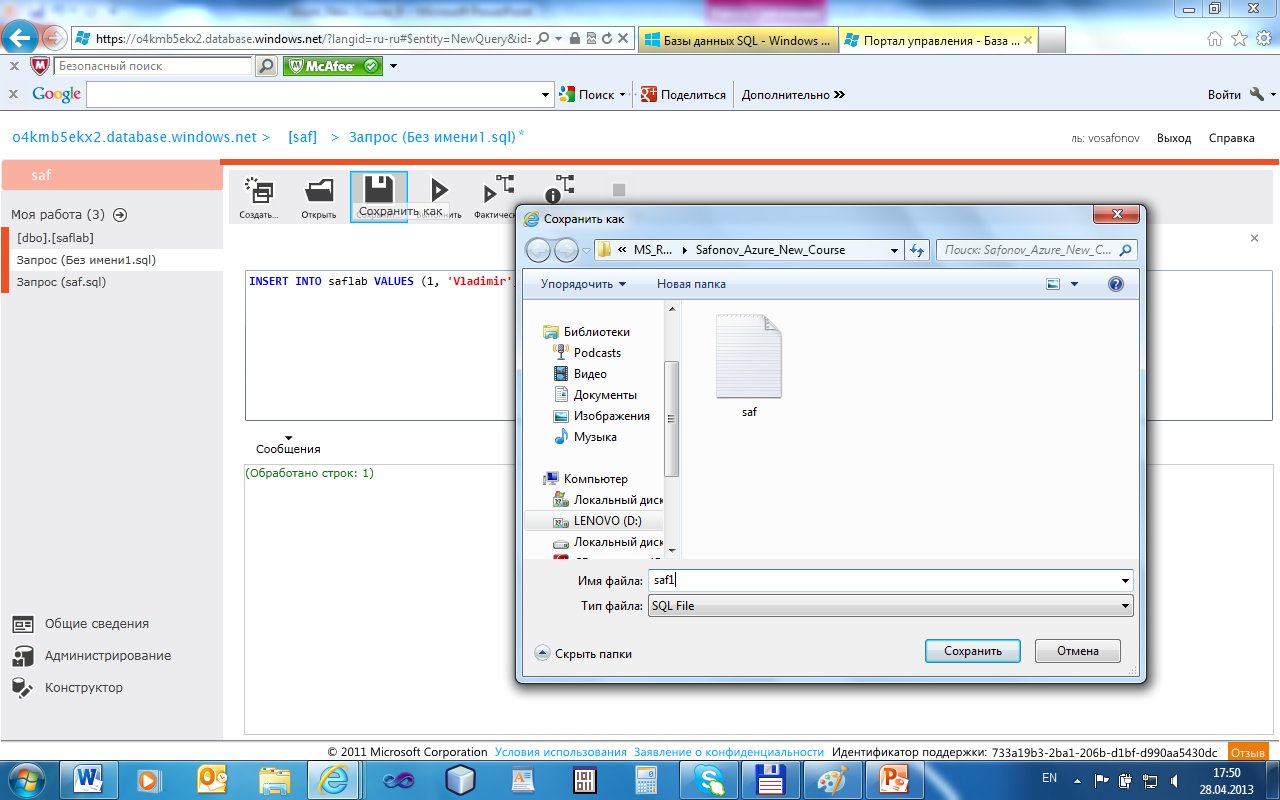
Task: Click the Word icon in taskbar
Action: [x=90, y=779]
